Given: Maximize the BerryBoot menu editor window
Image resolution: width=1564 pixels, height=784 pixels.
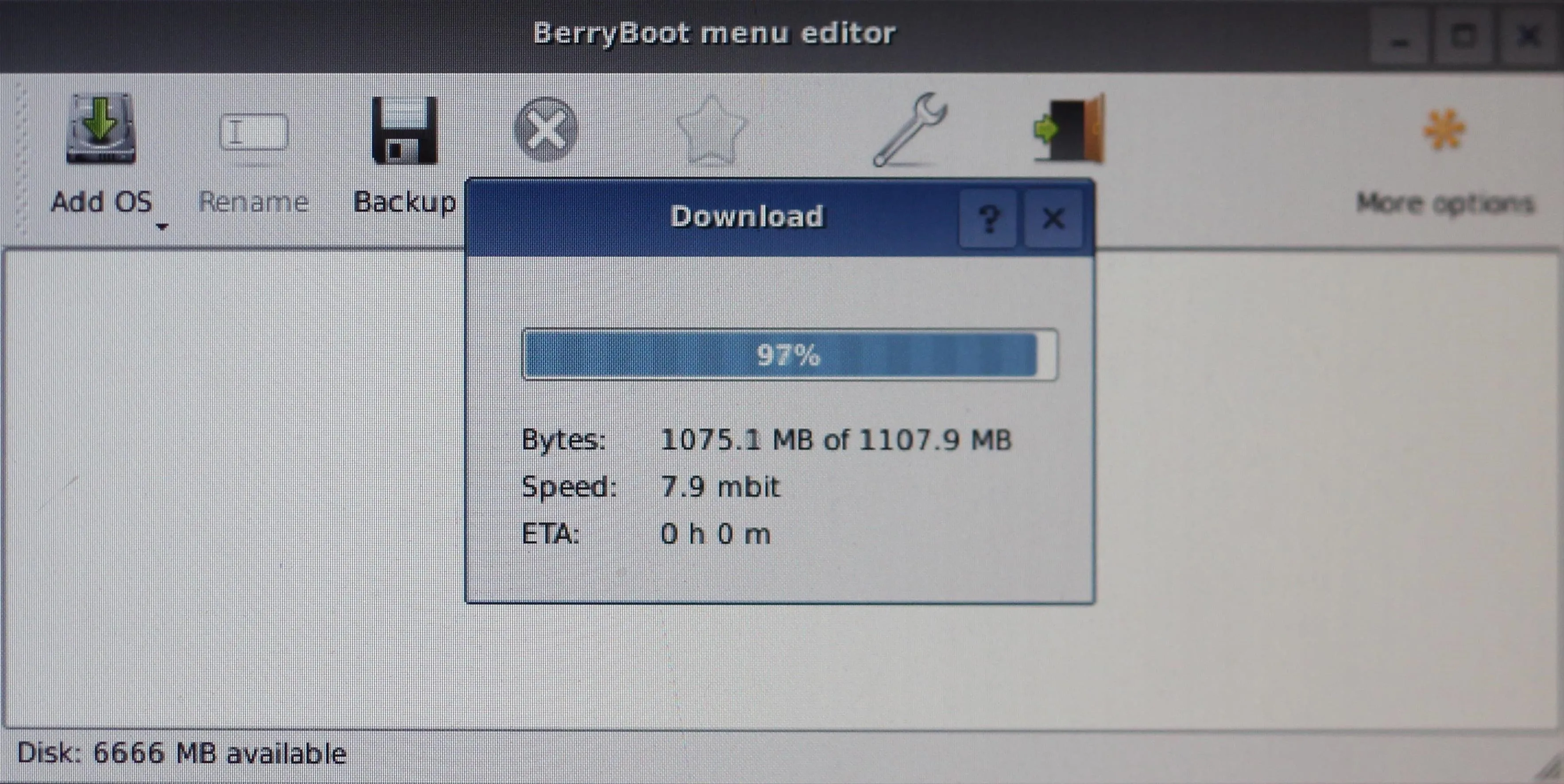Looking at the screenshot, I should coord(1464,38).
